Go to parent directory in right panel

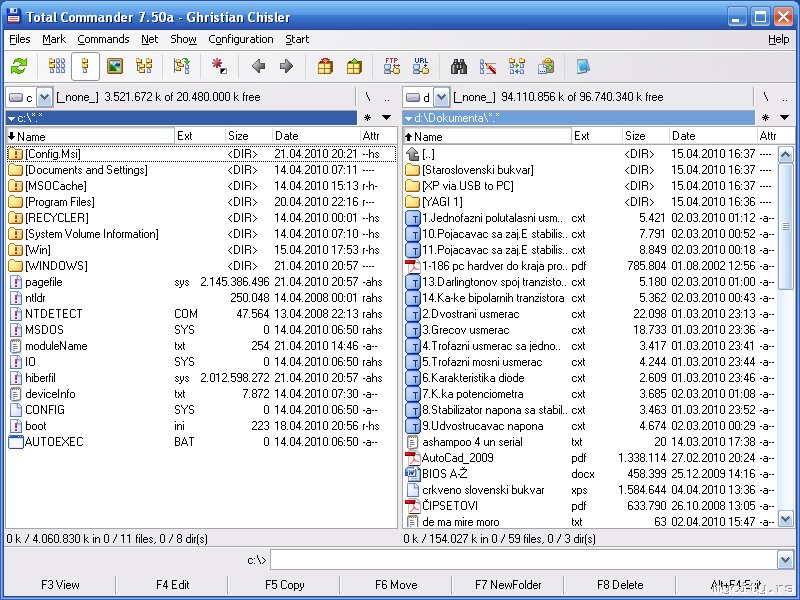tap(784, 97)
